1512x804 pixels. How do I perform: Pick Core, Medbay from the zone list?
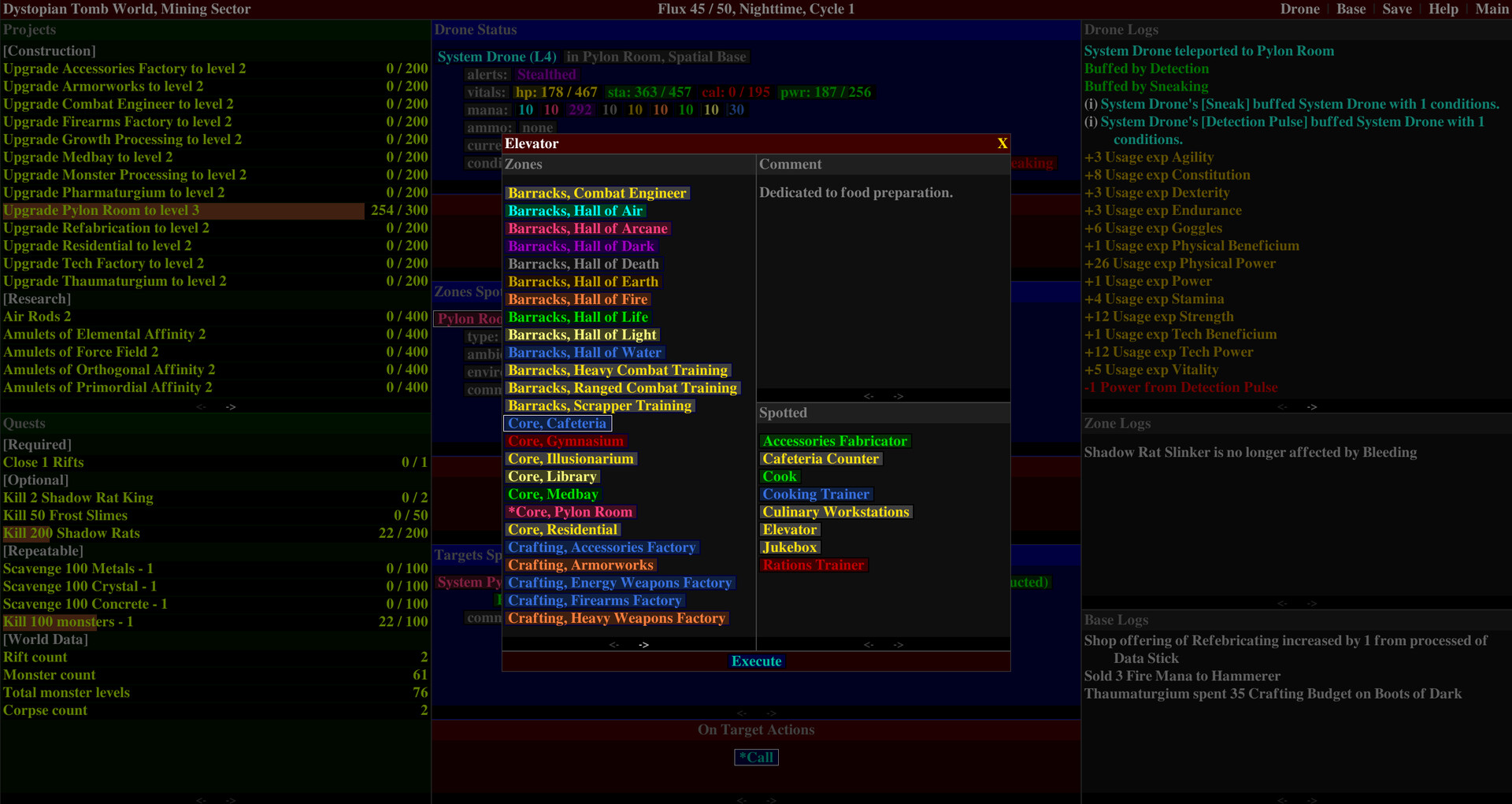click(553, 495)
